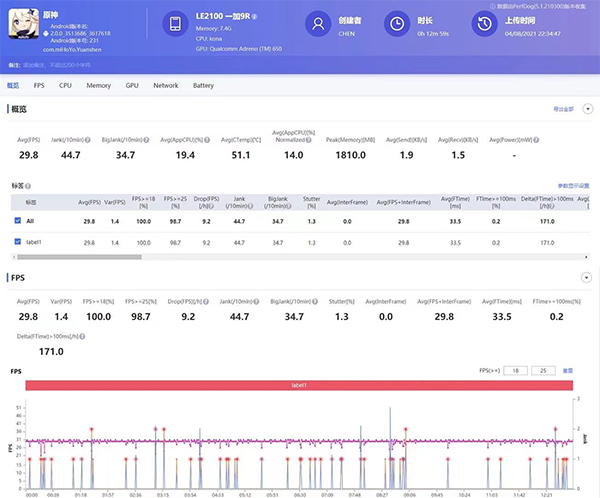Image resolution: width=600 pixels, height=498 pixels.
Task: Open the Network tab
Action: 165,86
